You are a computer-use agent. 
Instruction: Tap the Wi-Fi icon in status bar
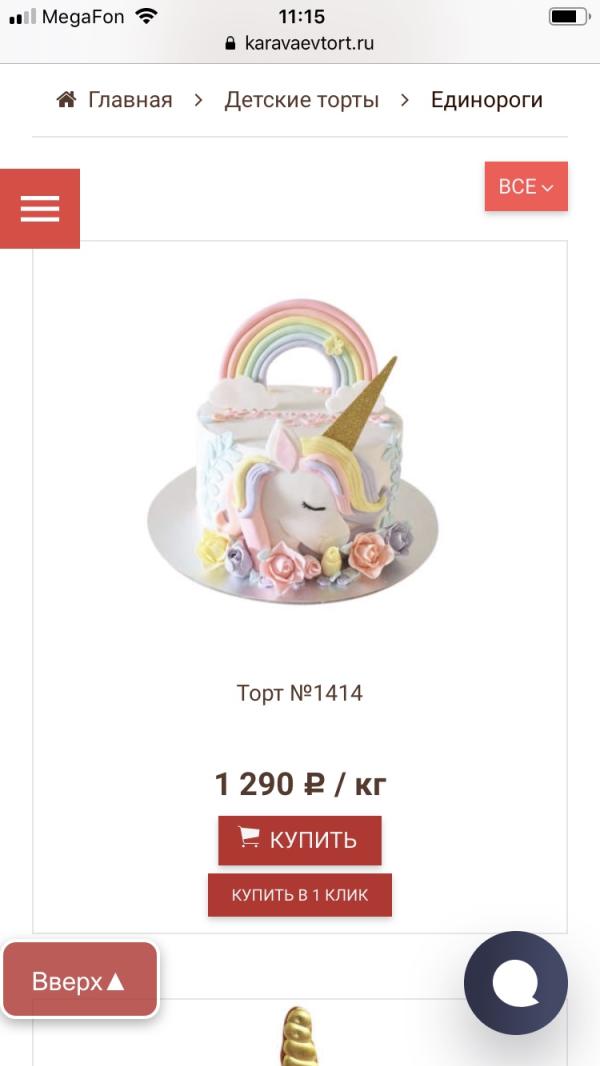[x=145, y=16]
